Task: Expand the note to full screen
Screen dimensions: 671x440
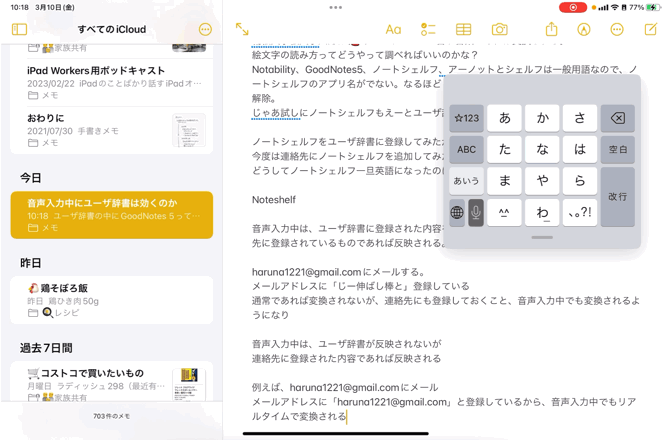Action: (x=242, y=29)
